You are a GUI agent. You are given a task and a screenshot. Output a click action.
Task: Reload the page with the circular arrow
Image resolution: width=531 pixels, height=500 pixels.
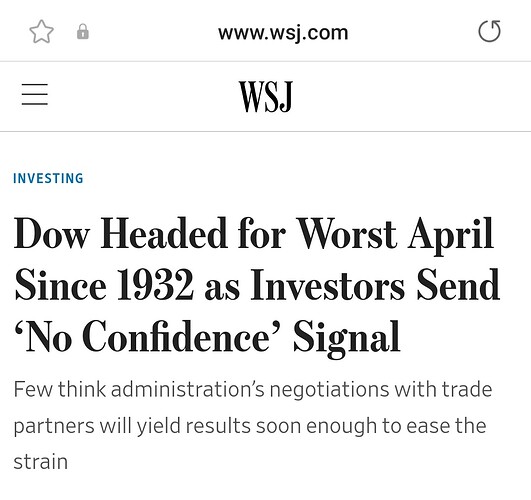[x=489, y=31]
